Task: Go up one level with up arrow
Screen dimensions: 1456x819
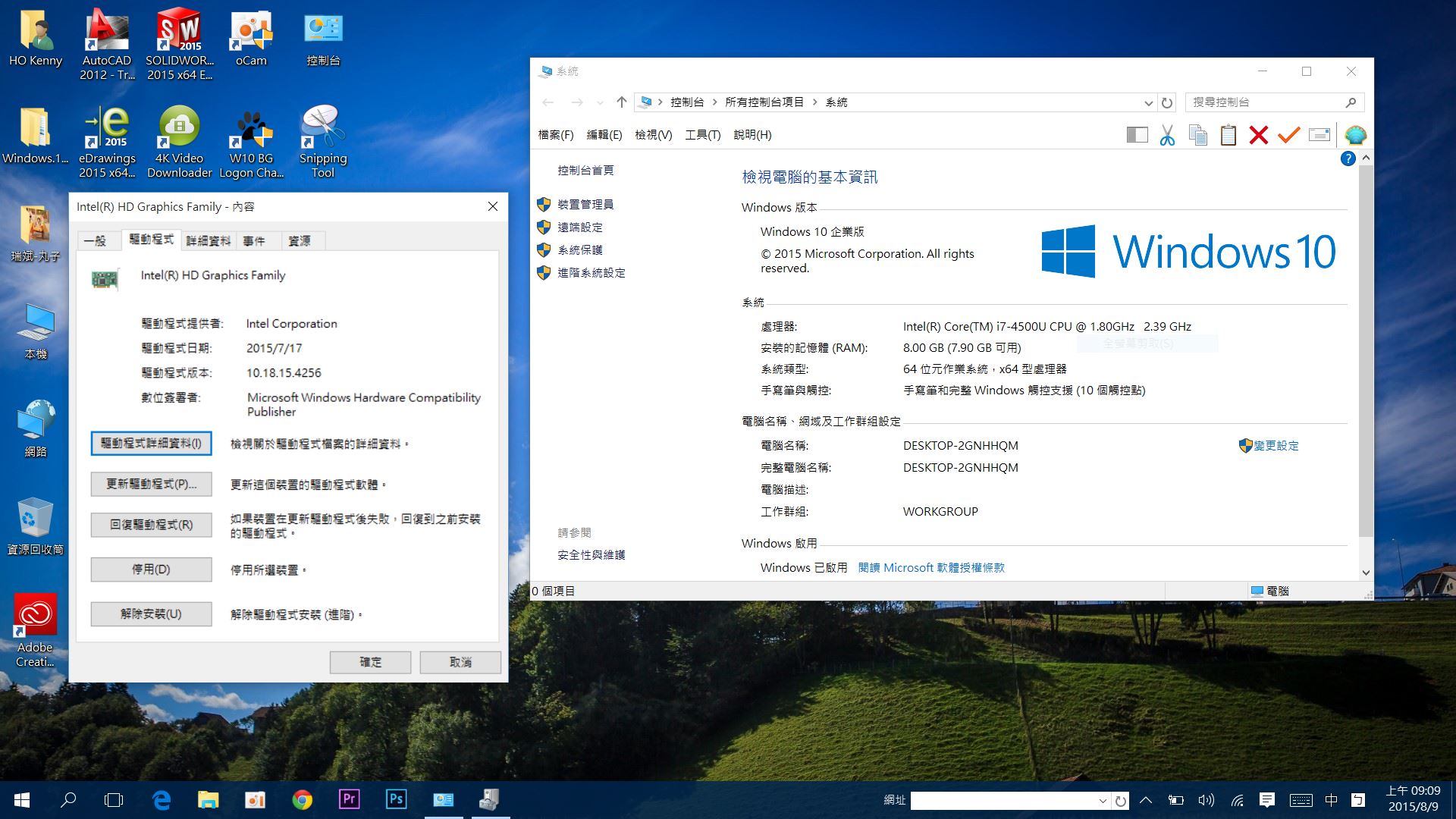Action: tap(621, 102)
